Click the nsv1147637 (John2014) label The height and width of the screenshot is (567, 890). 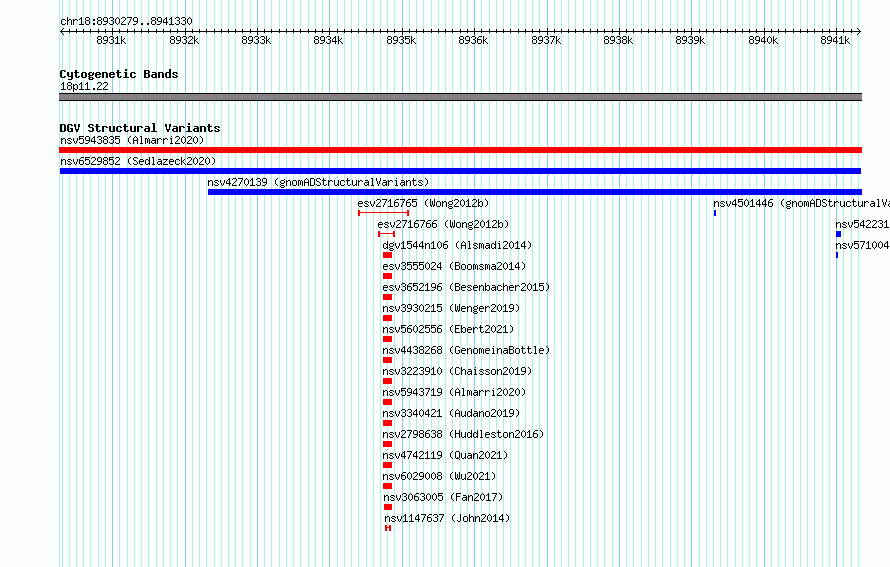(447, 518)
